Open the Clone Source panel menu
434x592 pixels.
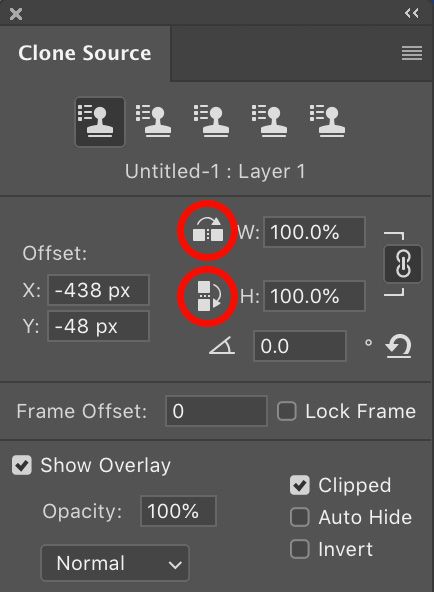click(x=412, y=53)
